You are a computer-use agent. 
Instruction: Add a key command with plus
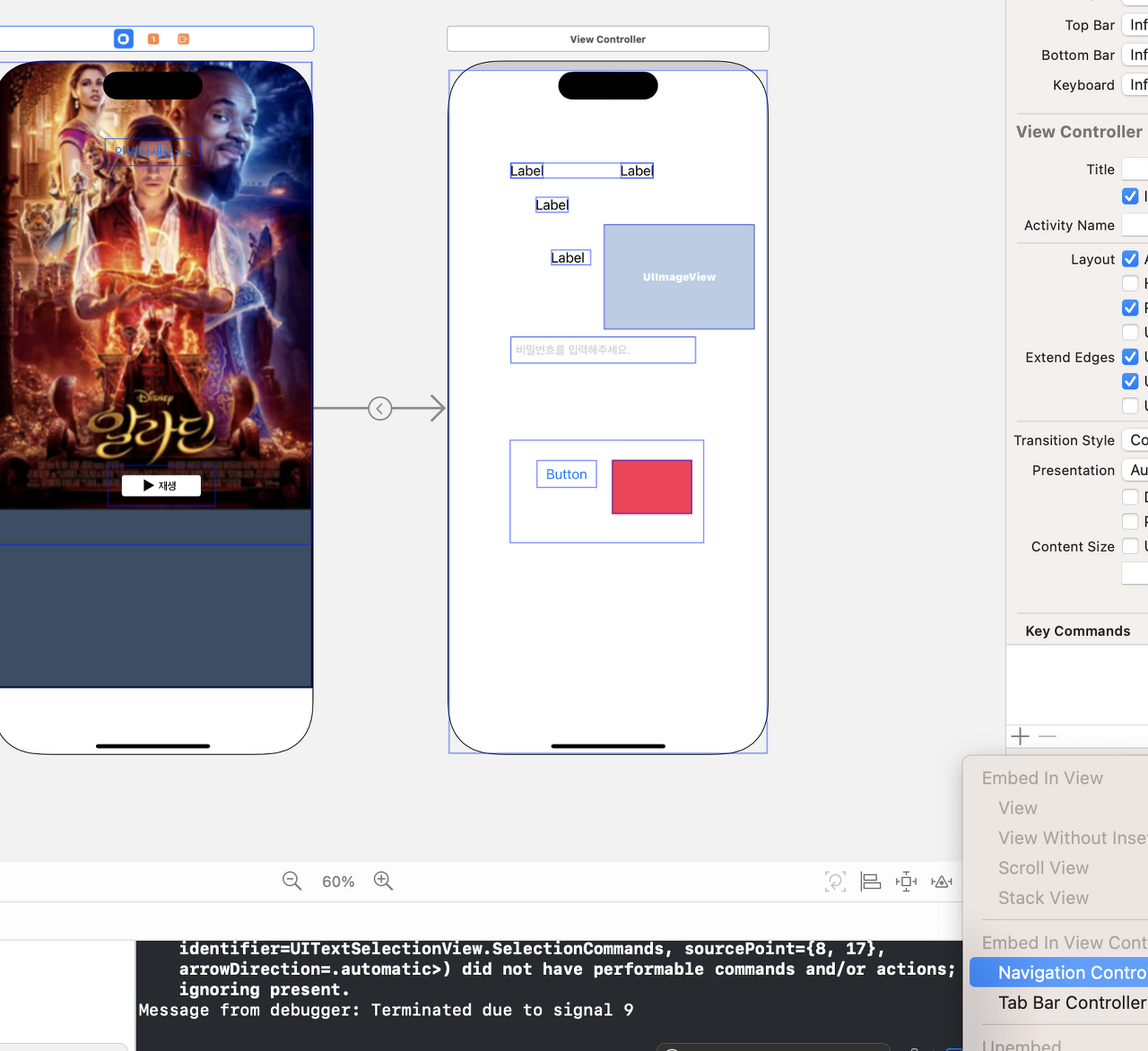pyautogui.click(x=1020, y=736)
